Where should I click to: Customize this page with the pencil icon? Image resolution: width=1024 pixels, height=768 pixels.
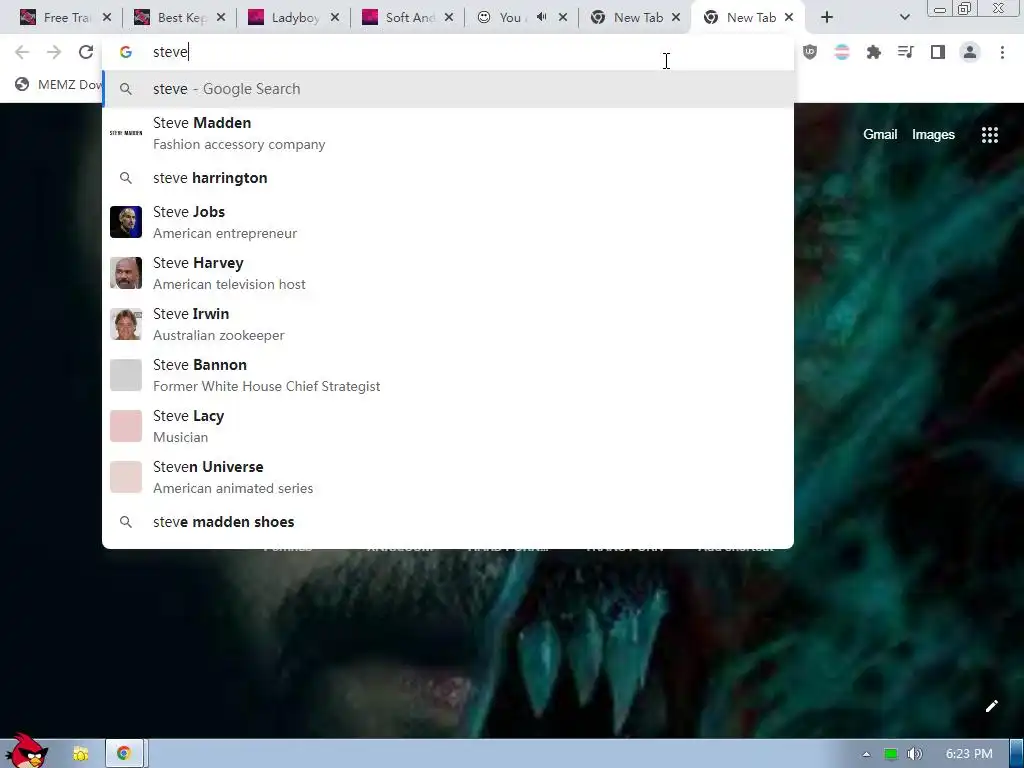tap(991, 706)
